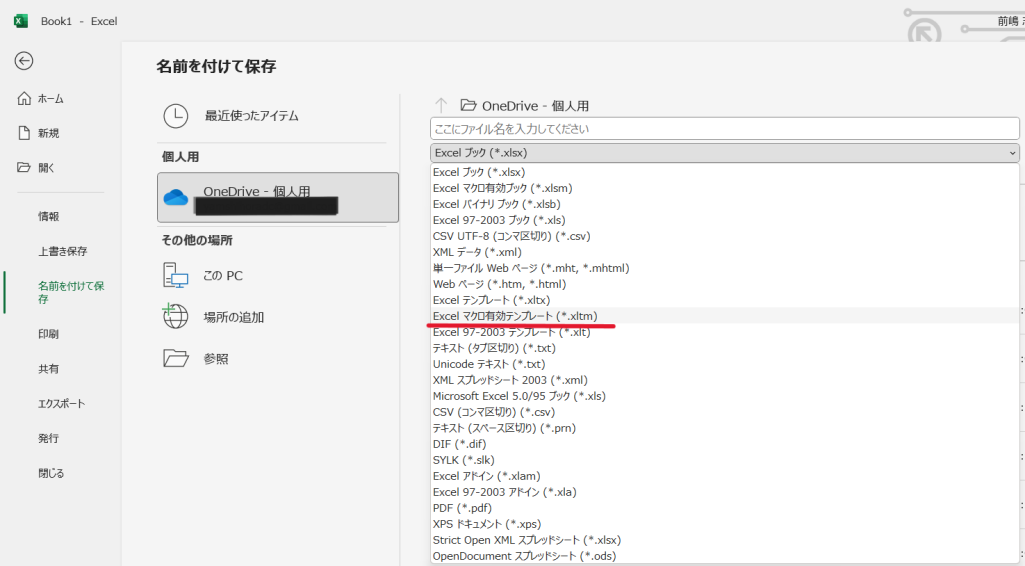Select 情報 in sidebar

click(x=48, y=216)
